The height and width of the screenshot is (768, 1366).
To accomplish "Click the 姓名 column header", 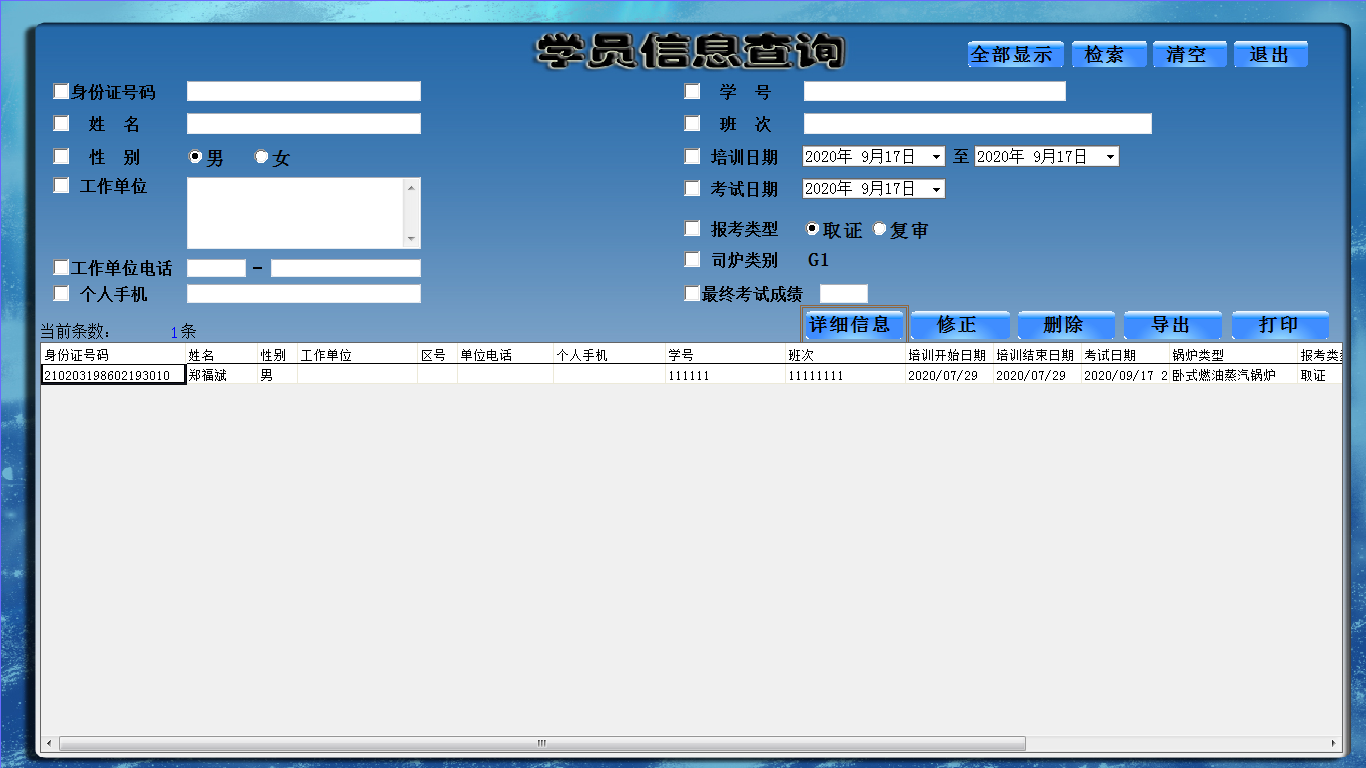I will coord(220,355).
